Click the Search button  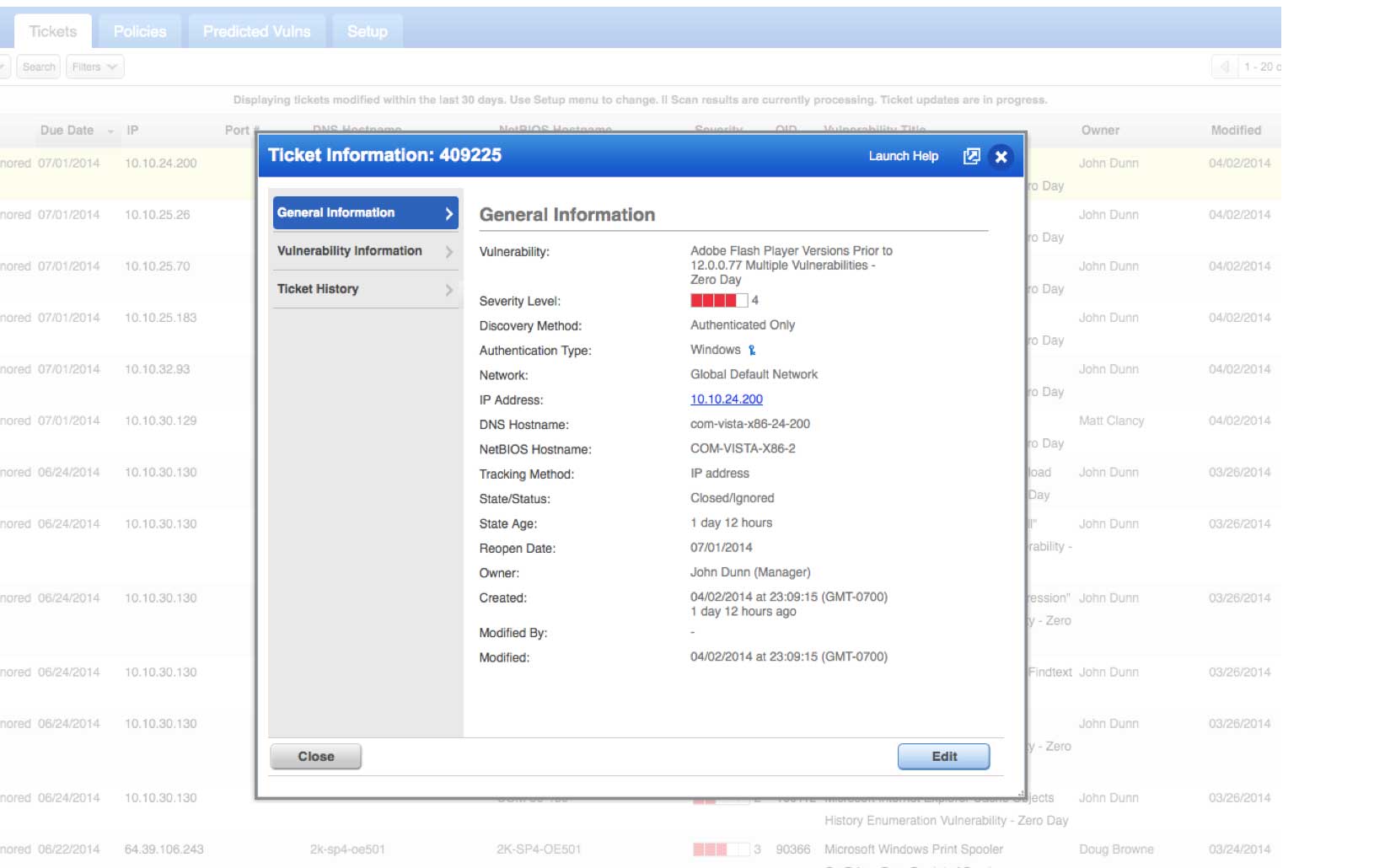coord(37,67)
